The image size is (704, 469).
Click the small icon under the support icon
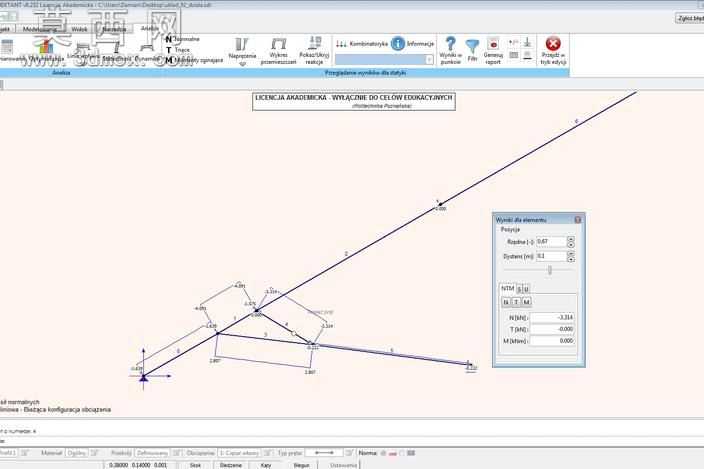pyautogui.click(x=528, y=55)
